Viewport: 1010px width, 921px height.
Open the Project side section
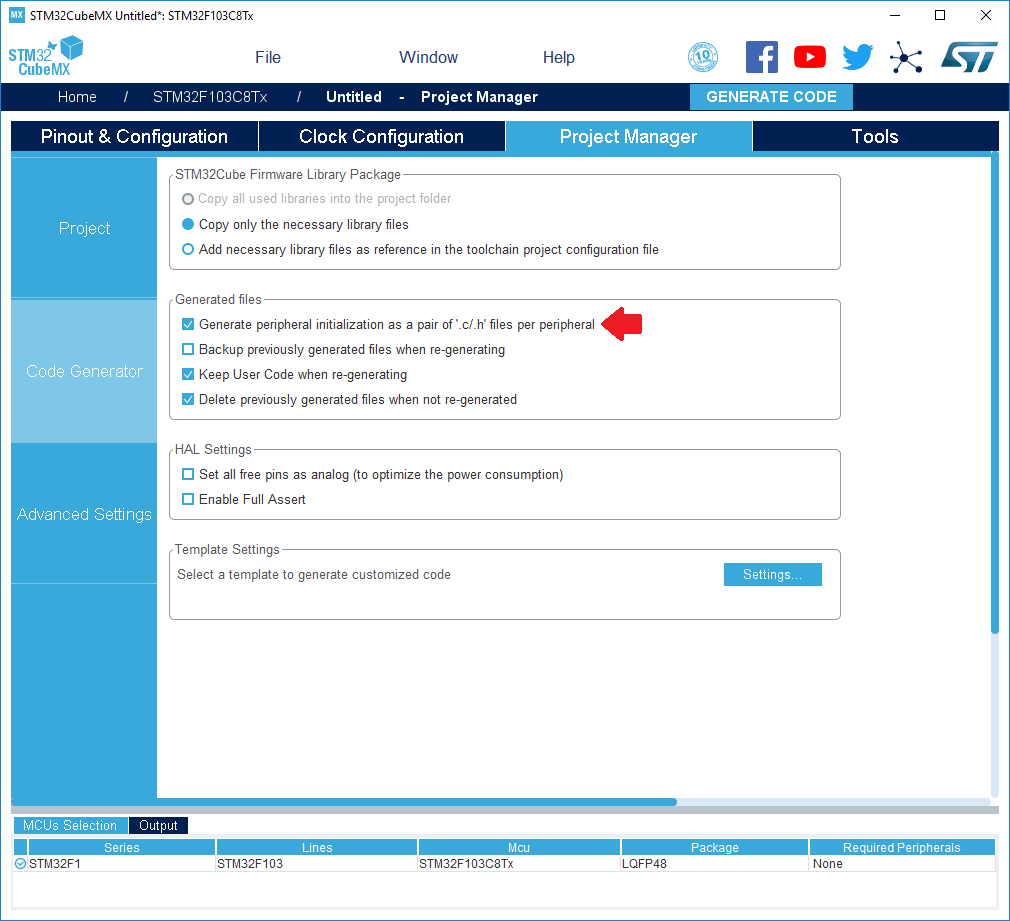tap(84, 228)
